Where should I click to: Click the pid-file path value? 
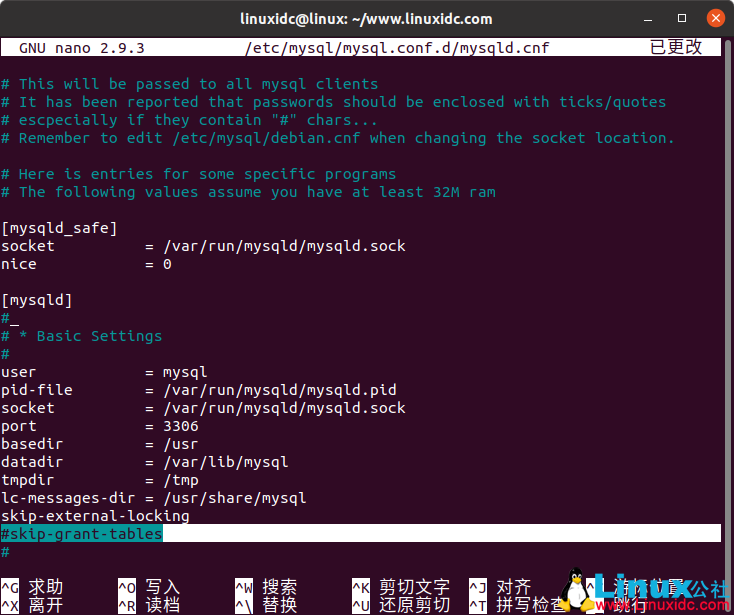click(x=279, y=390)
